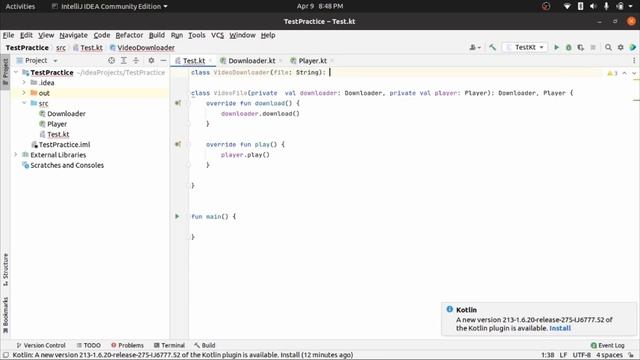The width and height of the screenshot is (640, 360).
Task: Toggle the Build tool window
Action: pos(204,345)
